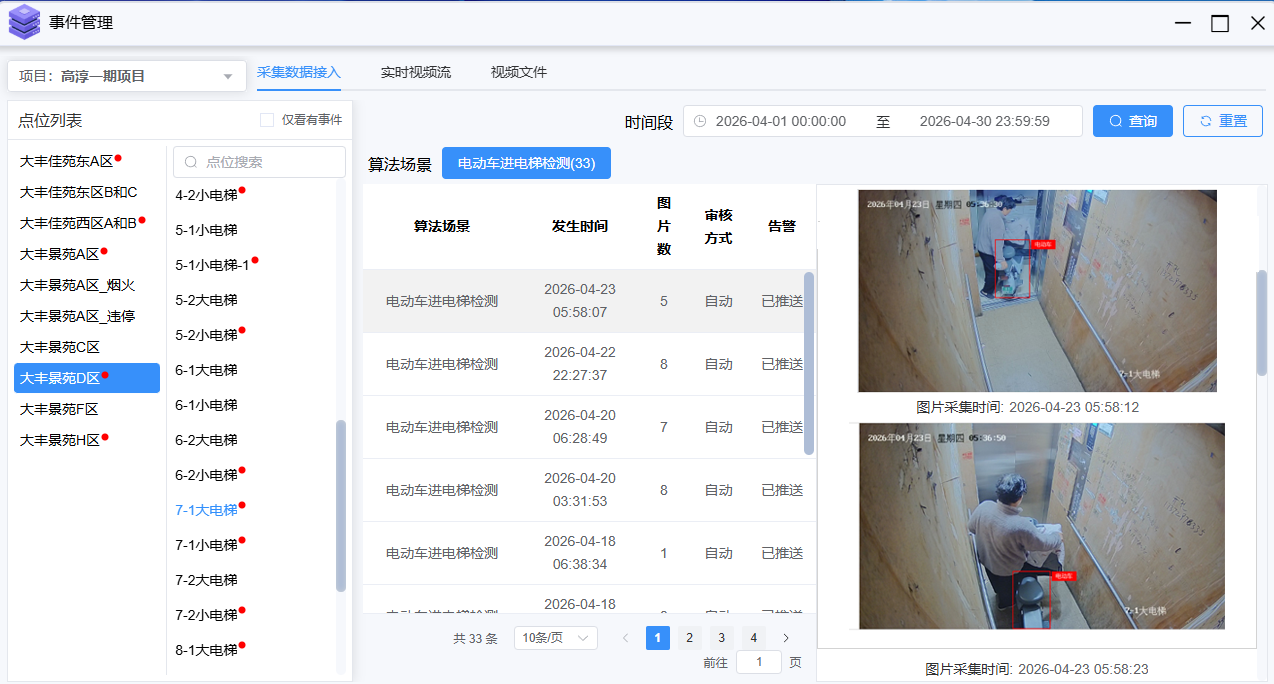Screen dimensions: 1274x684
Task: Select area 大丰景苑A区_违停
Action: 77,316
